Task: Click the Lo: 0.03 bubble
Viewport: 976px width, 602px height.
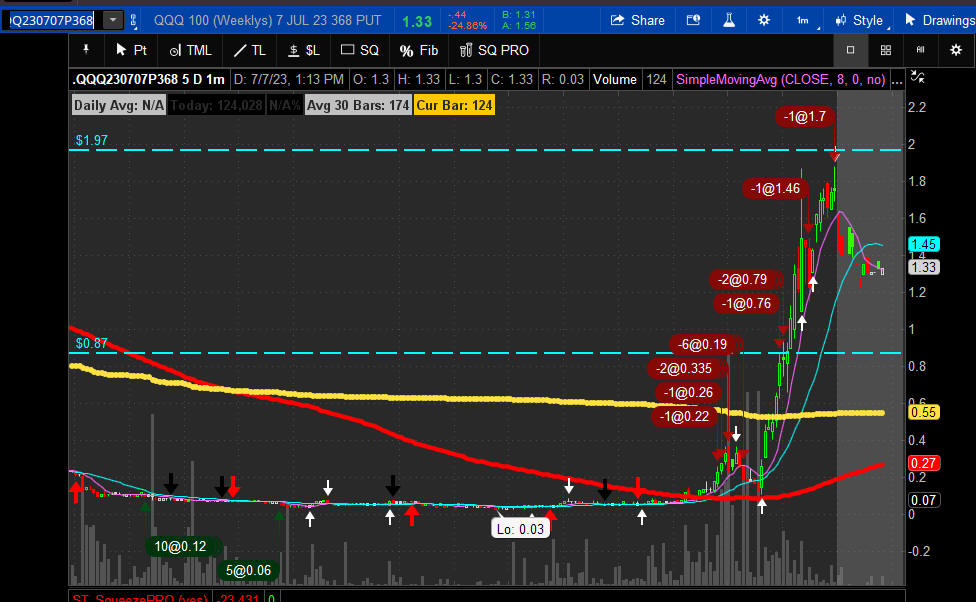Action: pyautogui.click(x=520, y=529)
